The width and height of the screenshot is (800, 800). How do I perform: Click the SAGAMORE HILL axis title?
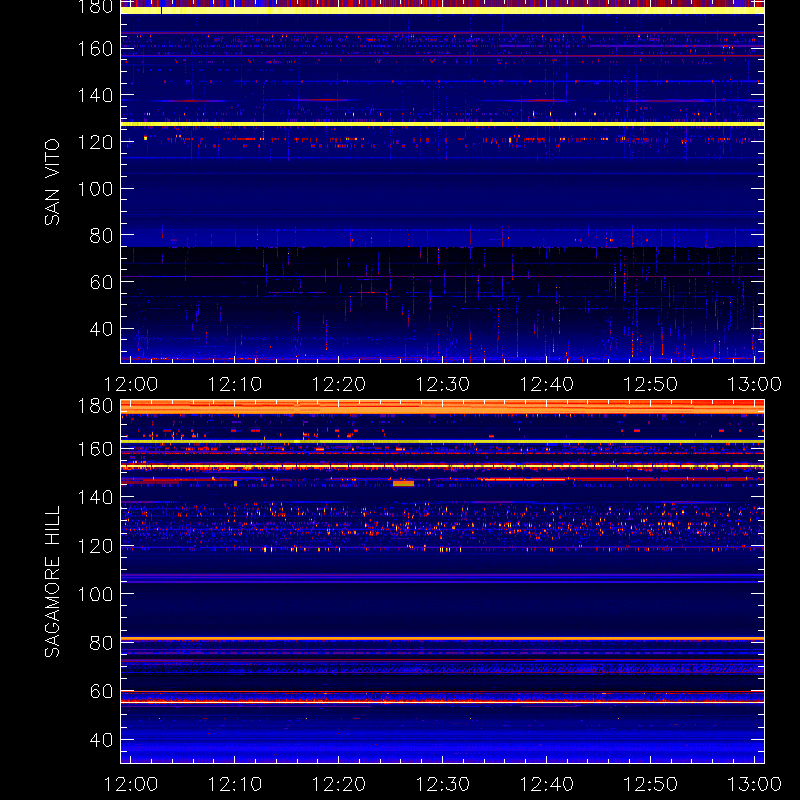point(52,581)
